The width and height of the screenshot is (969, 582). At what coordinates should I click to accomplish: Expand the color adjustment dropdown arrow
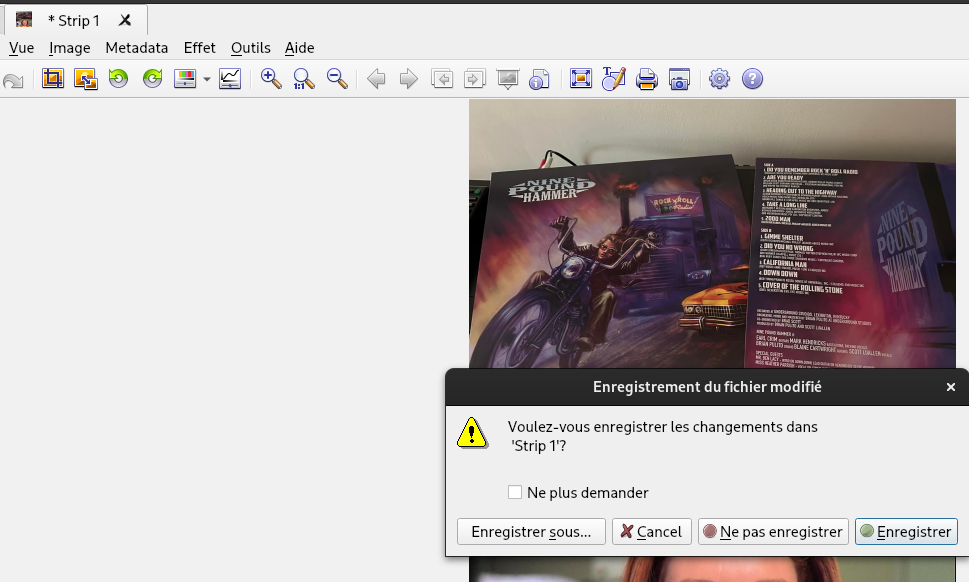(x=206, y=79)
